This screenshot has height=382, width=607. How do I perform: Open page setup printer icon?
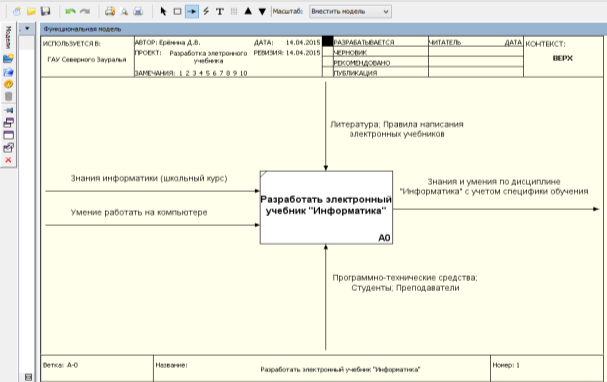(x=110, y=12)
